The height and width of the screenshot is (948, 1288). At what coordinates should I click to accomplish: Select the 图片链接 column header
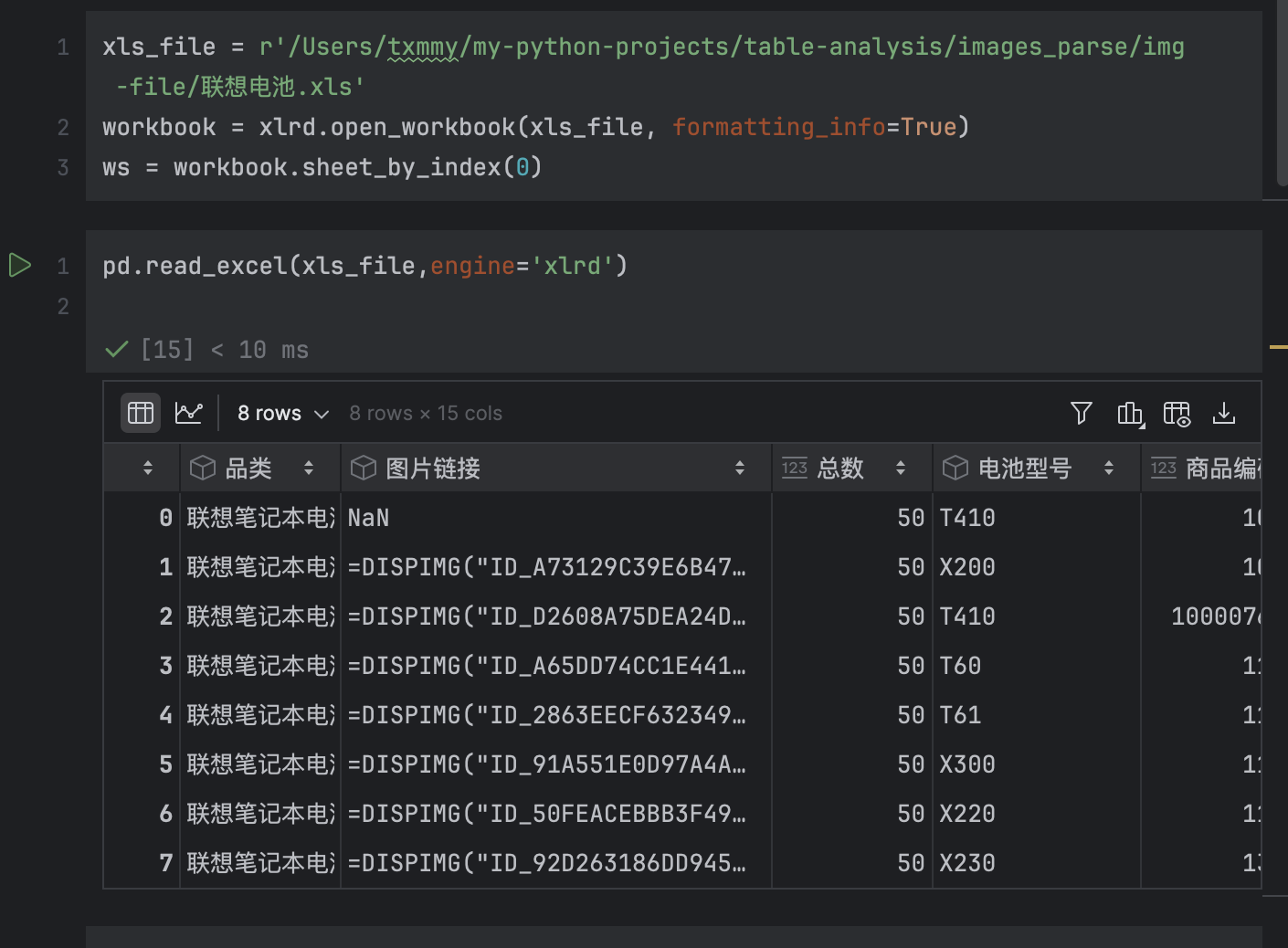click(x=556, y=468)
